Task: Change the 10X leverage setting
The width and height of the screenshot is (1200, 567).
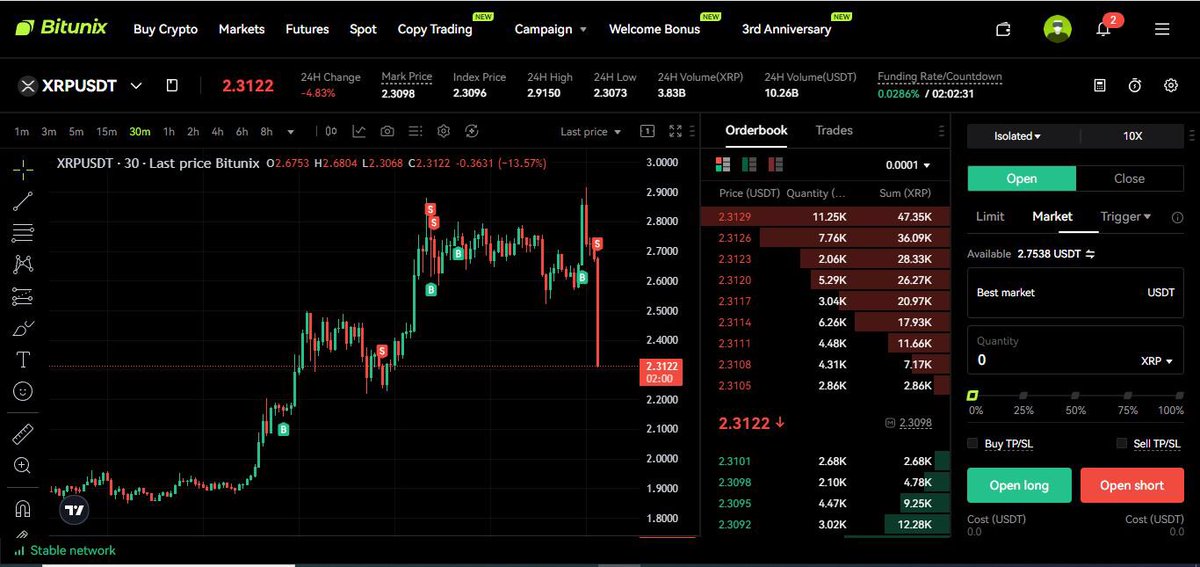Action: click(x=1132, y=136)
